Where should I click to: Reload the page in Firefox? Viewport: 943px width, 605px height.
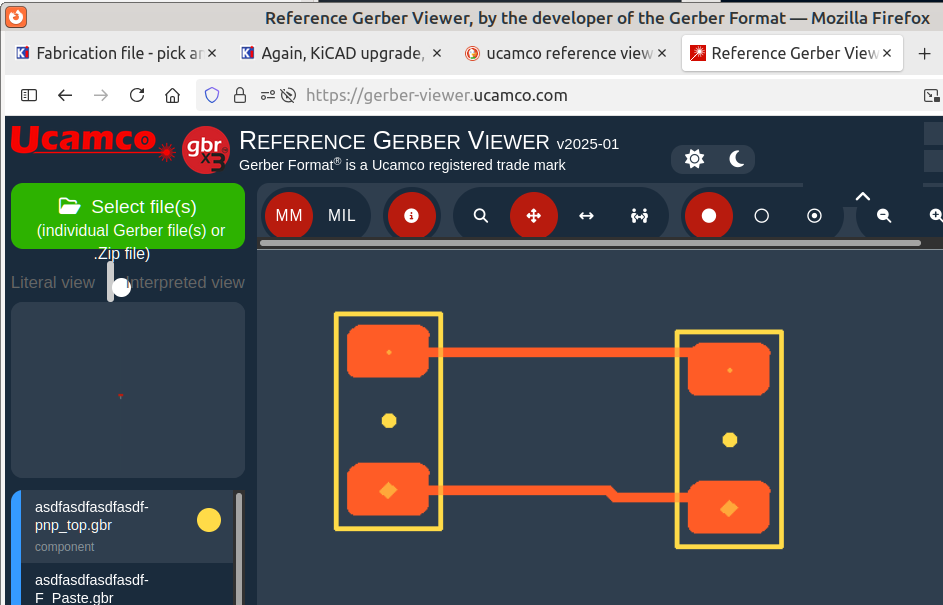click(x=137, y=95)
